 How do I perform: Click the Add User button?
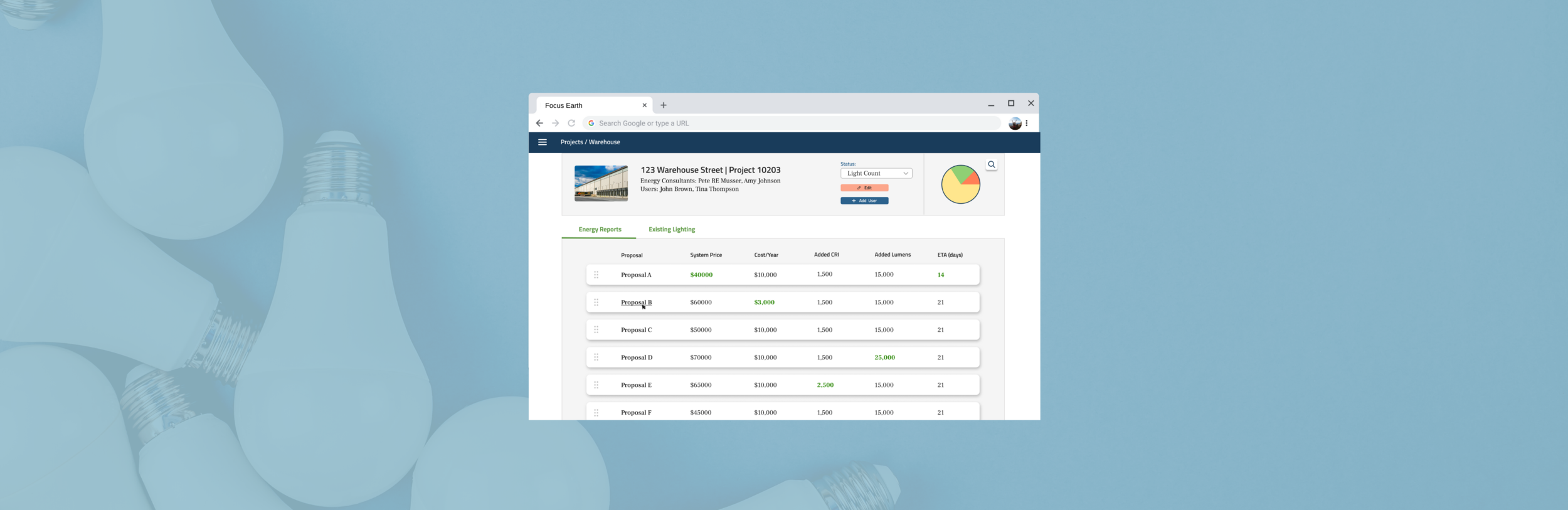(864, 201)
